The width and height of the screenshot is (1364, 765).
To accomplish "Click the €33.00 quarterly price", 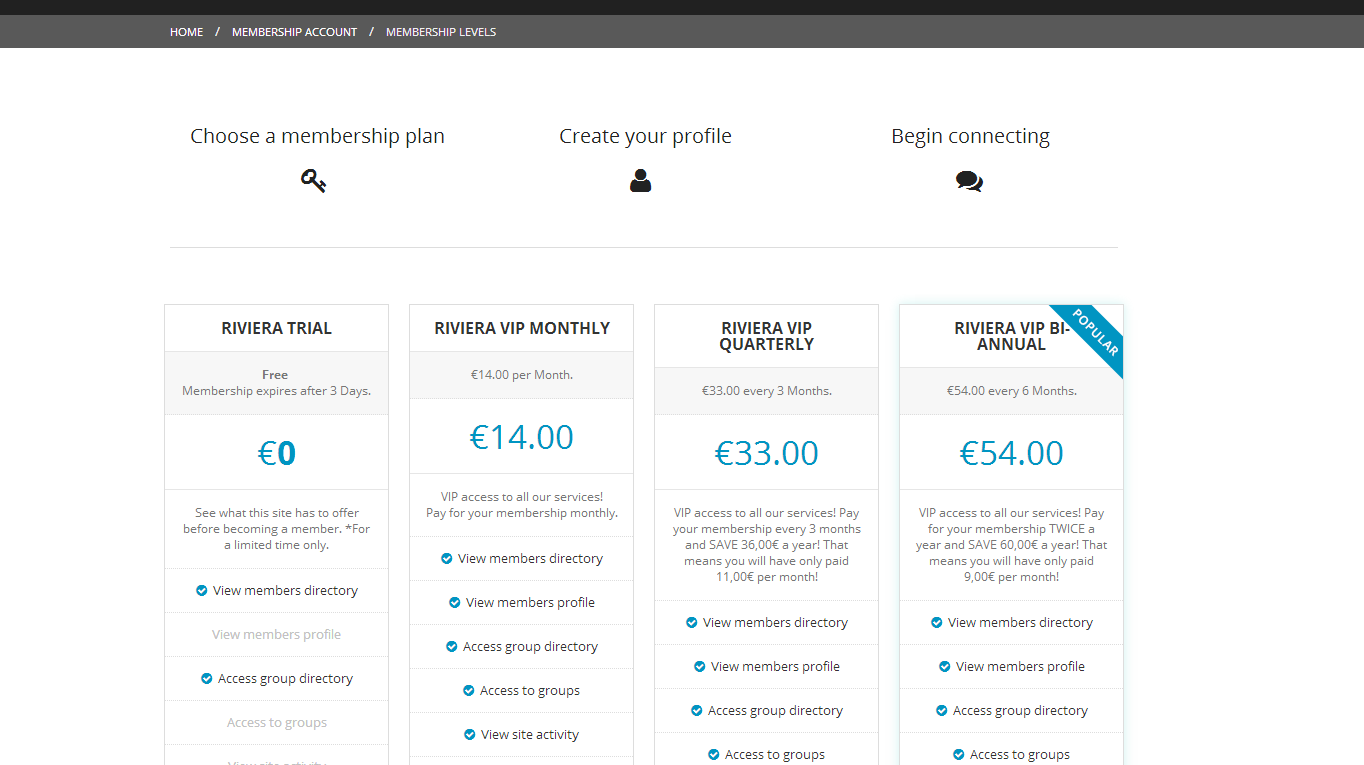I will point(766,453).
